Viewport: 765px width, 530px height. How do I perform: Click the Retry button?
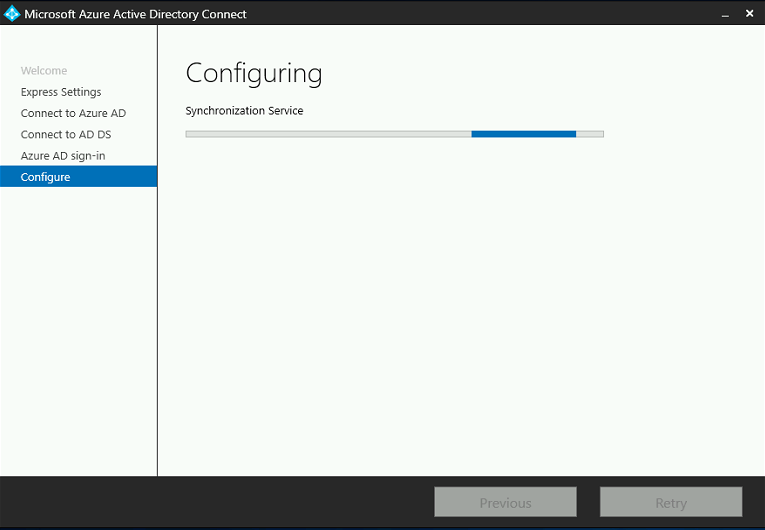(x=671, y=502)
